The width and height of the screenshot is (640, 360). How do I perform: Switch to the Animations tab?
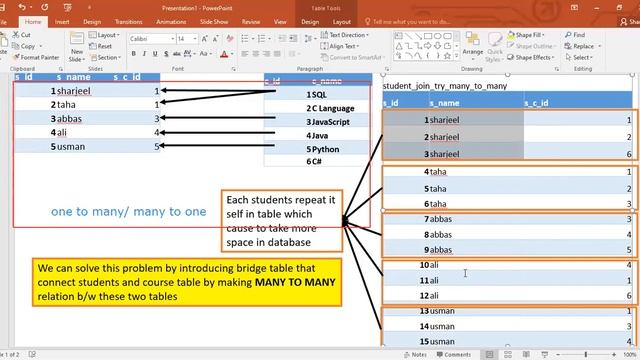(171, 22)
